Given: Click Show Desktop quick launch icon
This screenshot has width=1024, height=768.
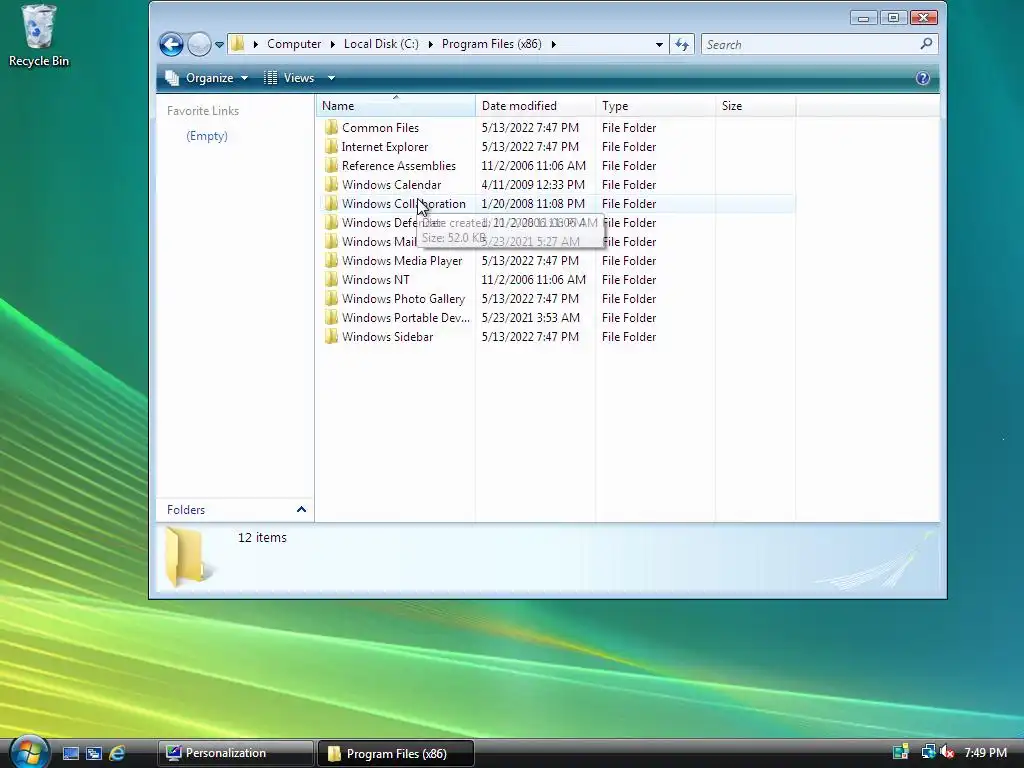Looking at the screenshot, I should point(71,753).
